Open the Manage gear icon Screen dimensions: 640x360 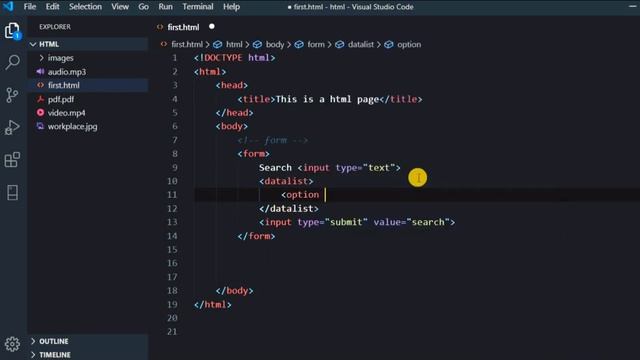click(x=12, y=344)
